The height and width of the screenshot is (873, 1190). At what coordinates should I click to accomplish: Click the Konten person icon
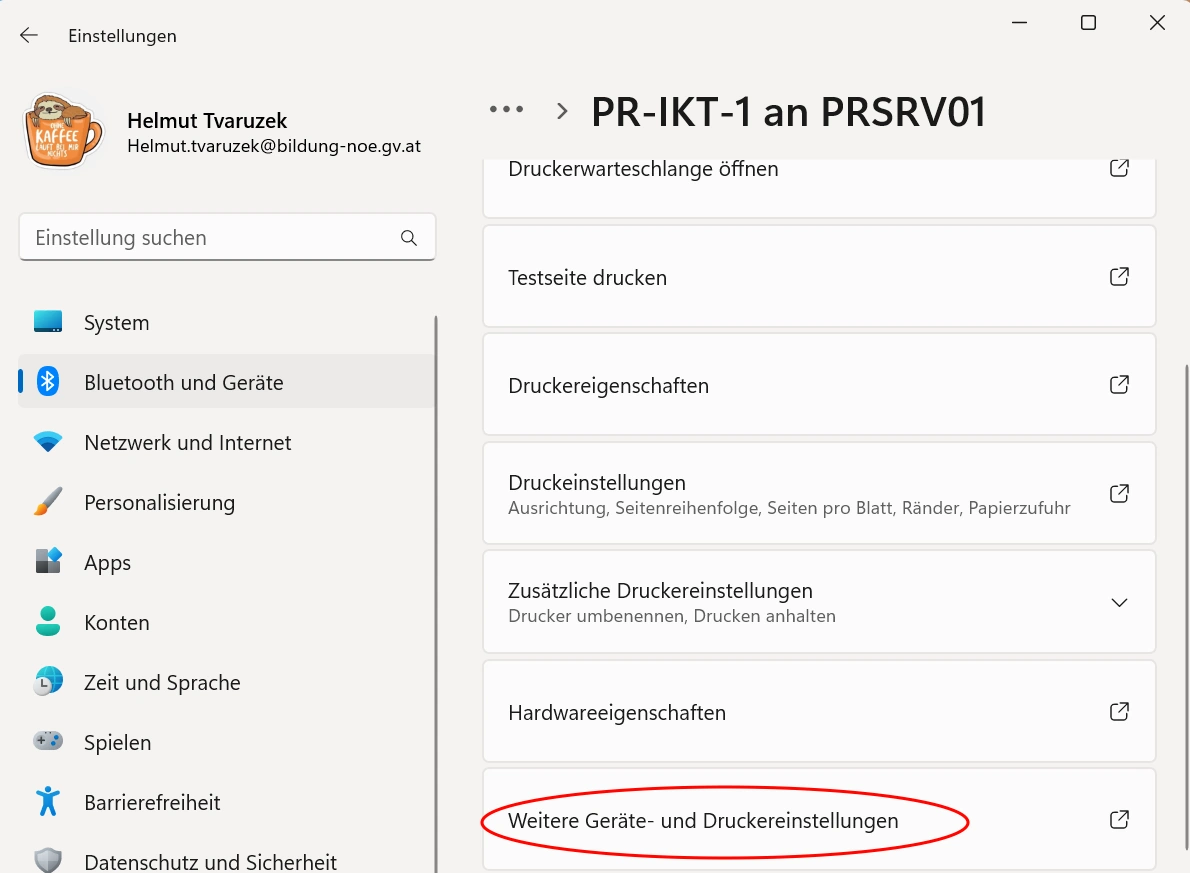48,622
